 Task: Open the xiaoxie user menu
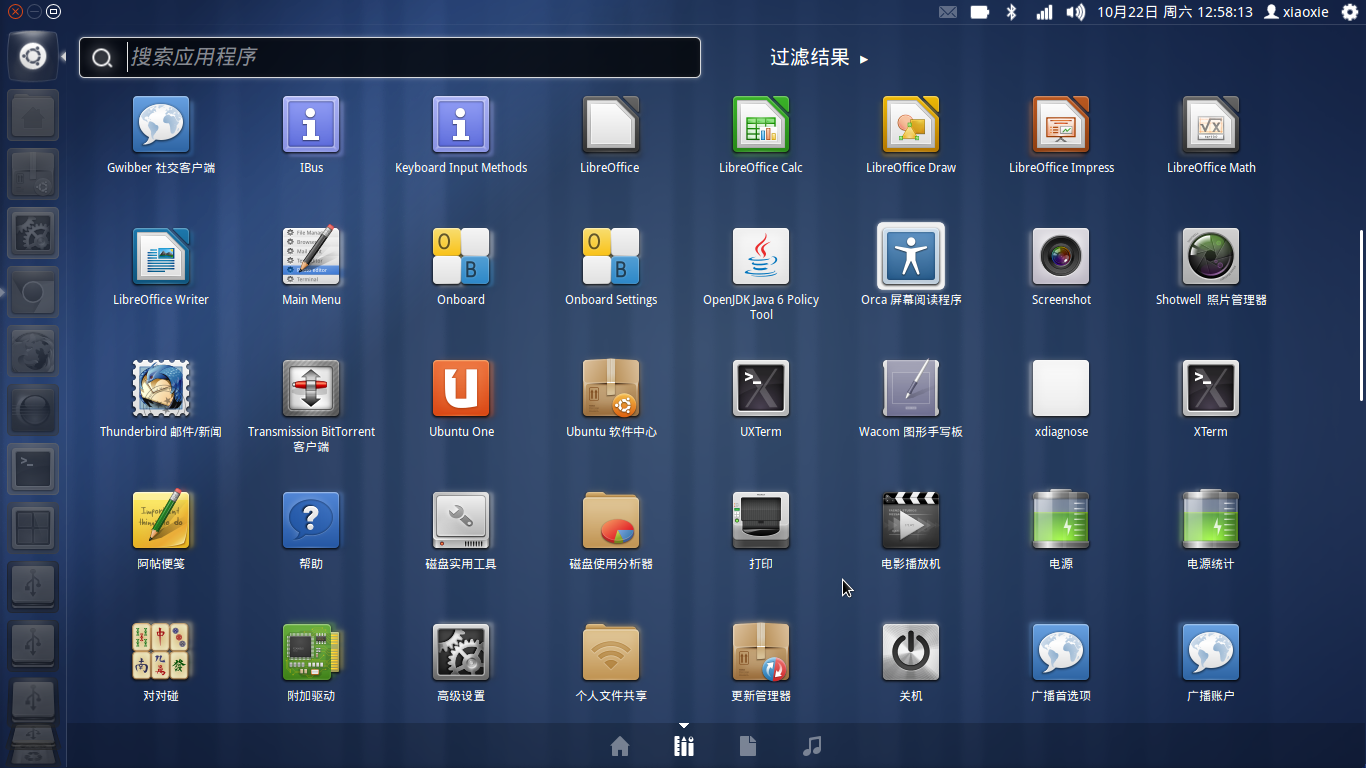coord(1296,12)
